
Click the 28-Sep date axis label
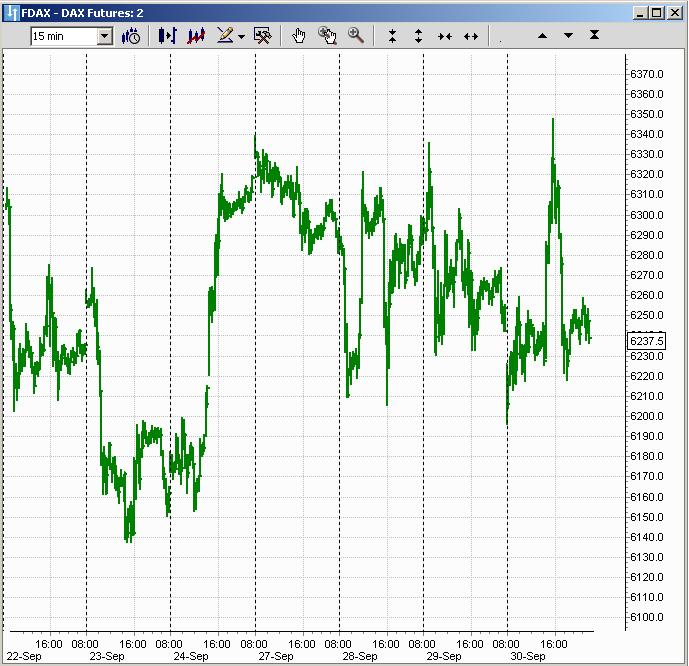point(360,656)
